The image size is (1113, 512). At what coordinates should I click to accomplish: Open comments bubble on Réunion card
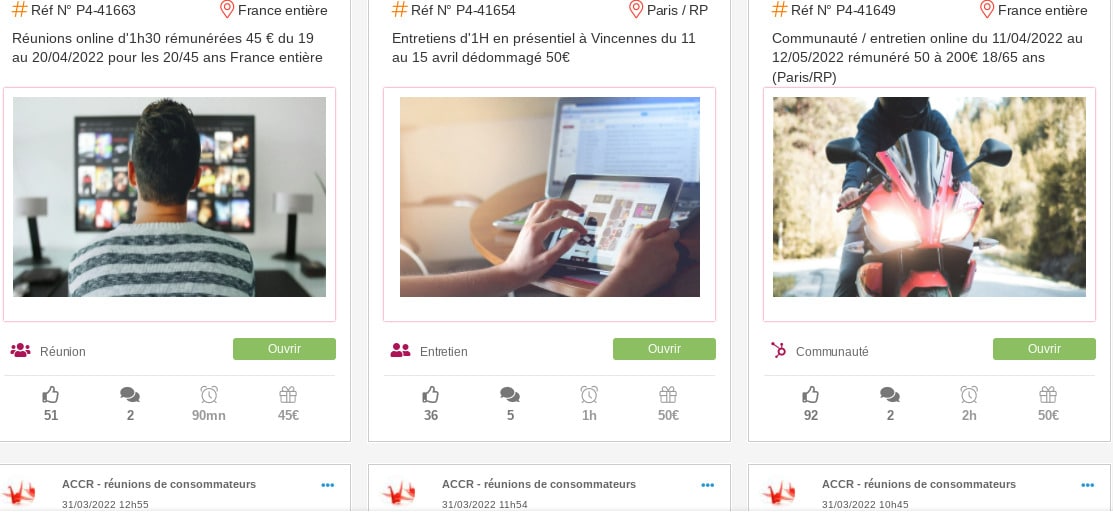[130, 395]
